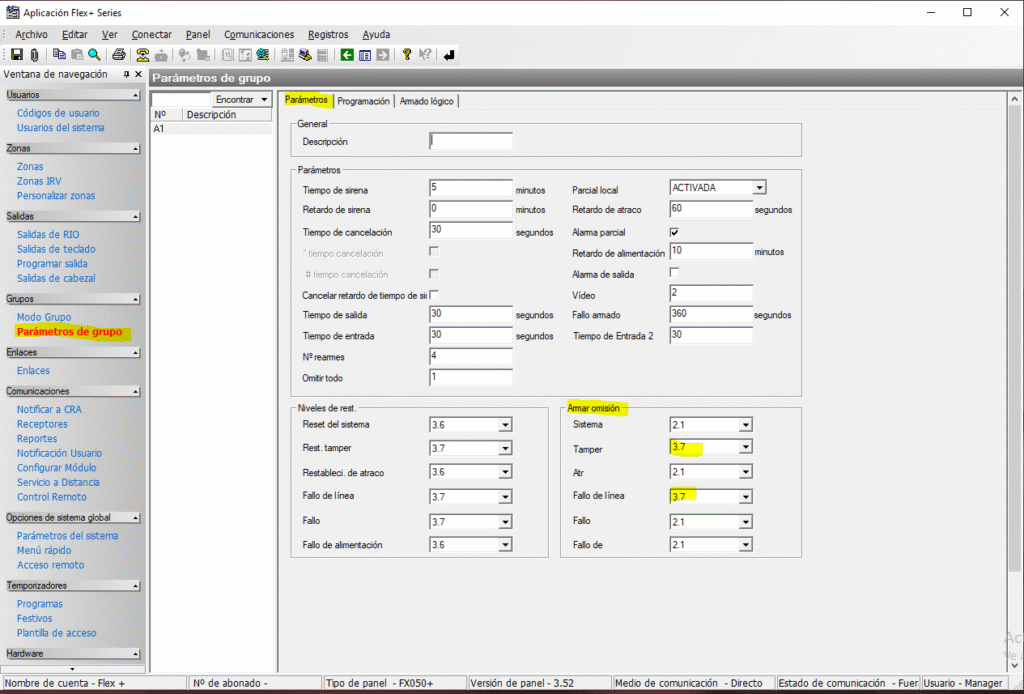The height and width of the screenshot is (694, 1024).
Task: Click the Retardo de atraco 60 field
Action: click(711, 209)
